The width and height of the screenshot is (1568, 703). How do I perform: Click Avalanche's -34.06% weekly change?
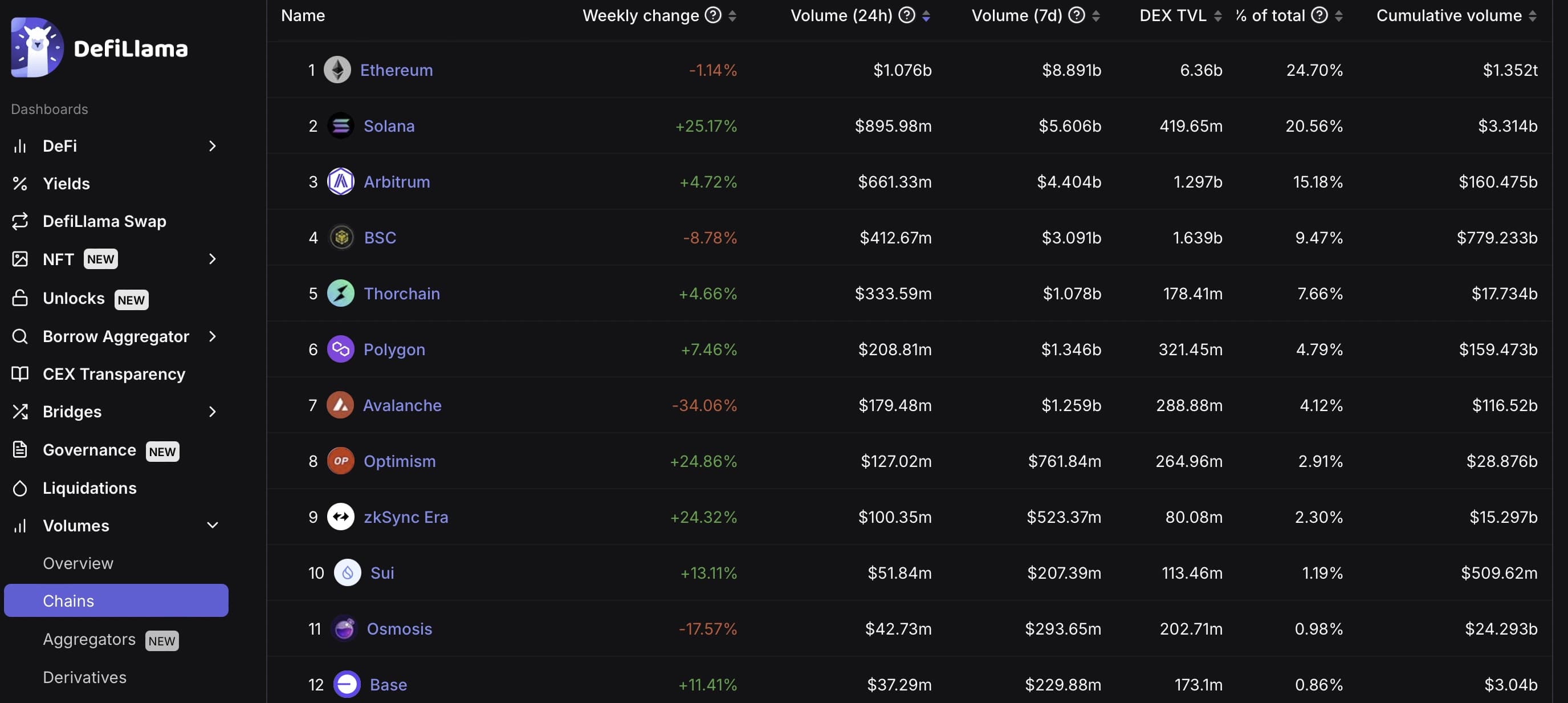(x=704, y=405)
